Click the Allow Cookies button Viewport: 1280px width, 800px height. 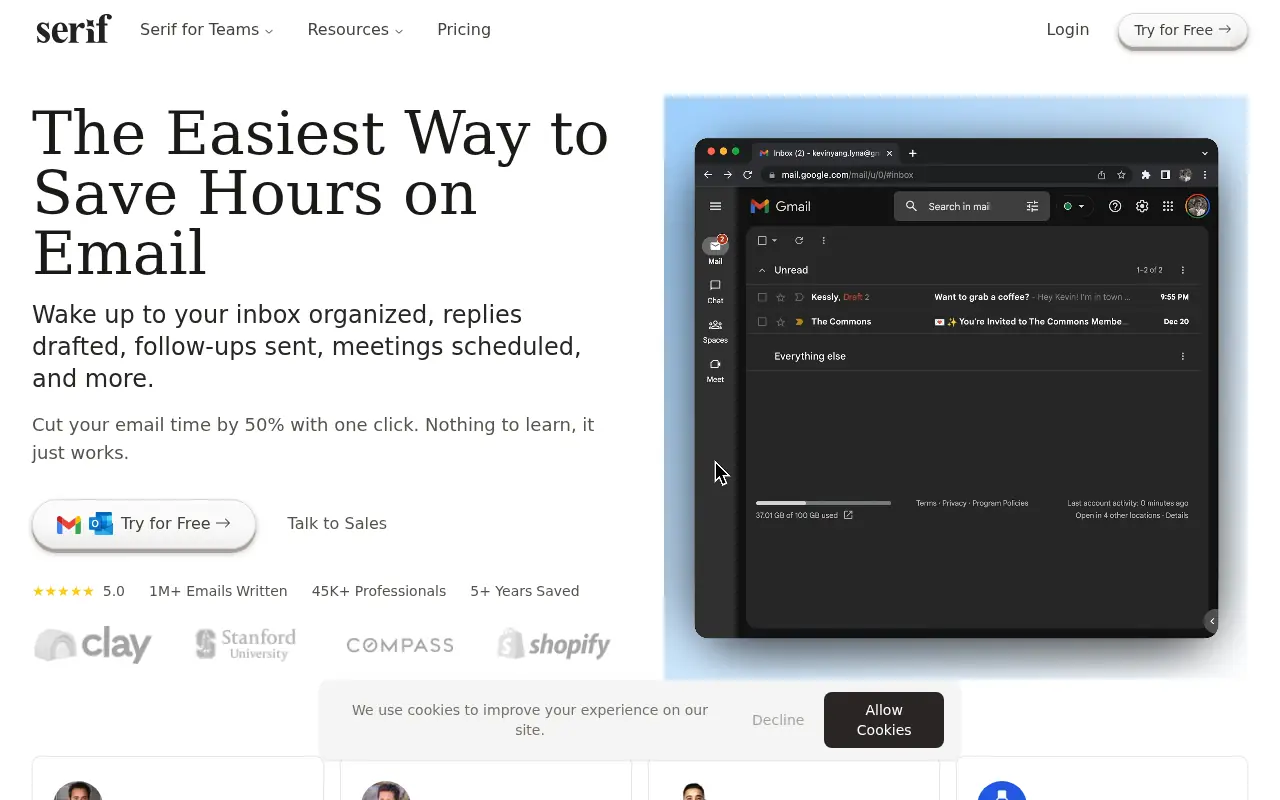coord(883,720)
